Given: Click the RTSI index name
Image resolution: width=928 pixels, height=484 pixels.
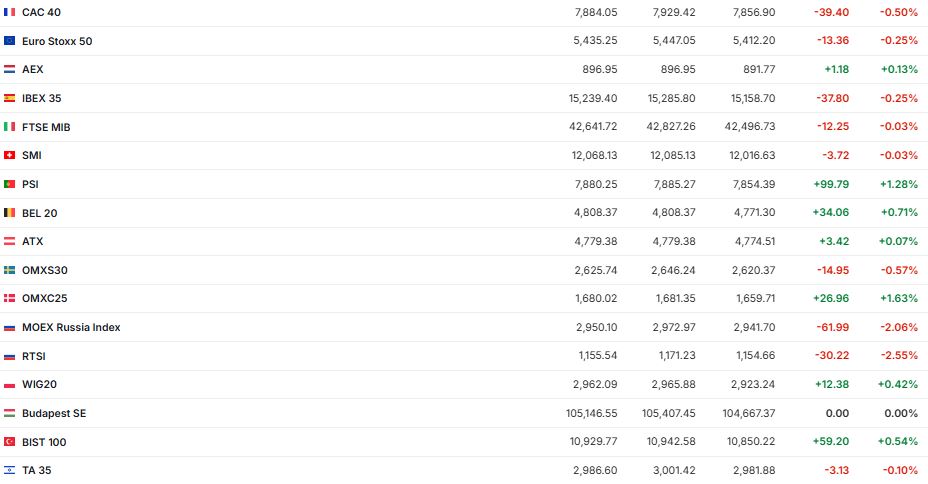Looking at the screenshot, I should coord(34,356).
